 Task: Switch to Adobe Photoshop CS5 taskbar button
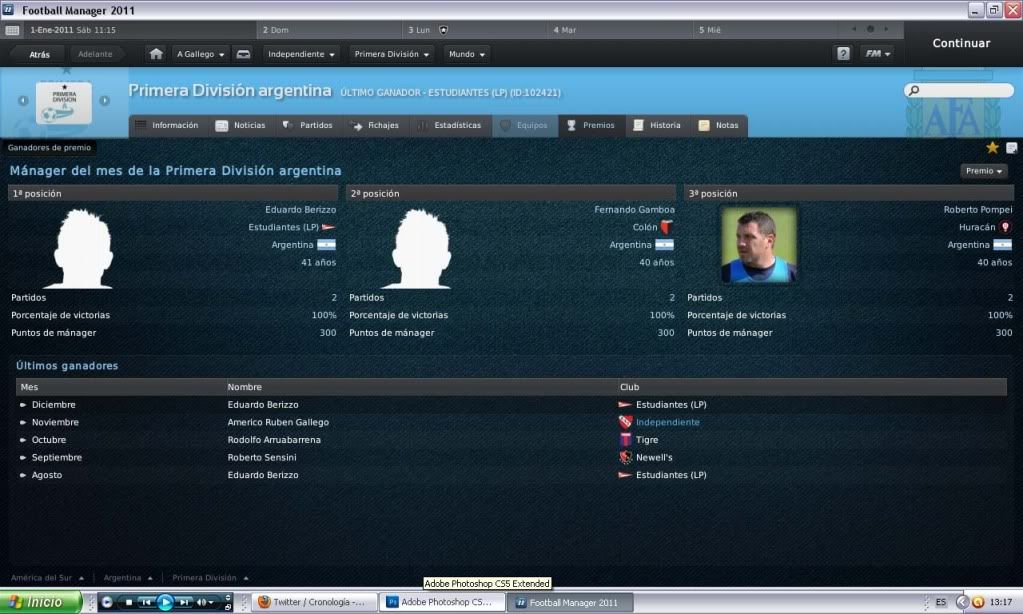click(x=444, y=602)
